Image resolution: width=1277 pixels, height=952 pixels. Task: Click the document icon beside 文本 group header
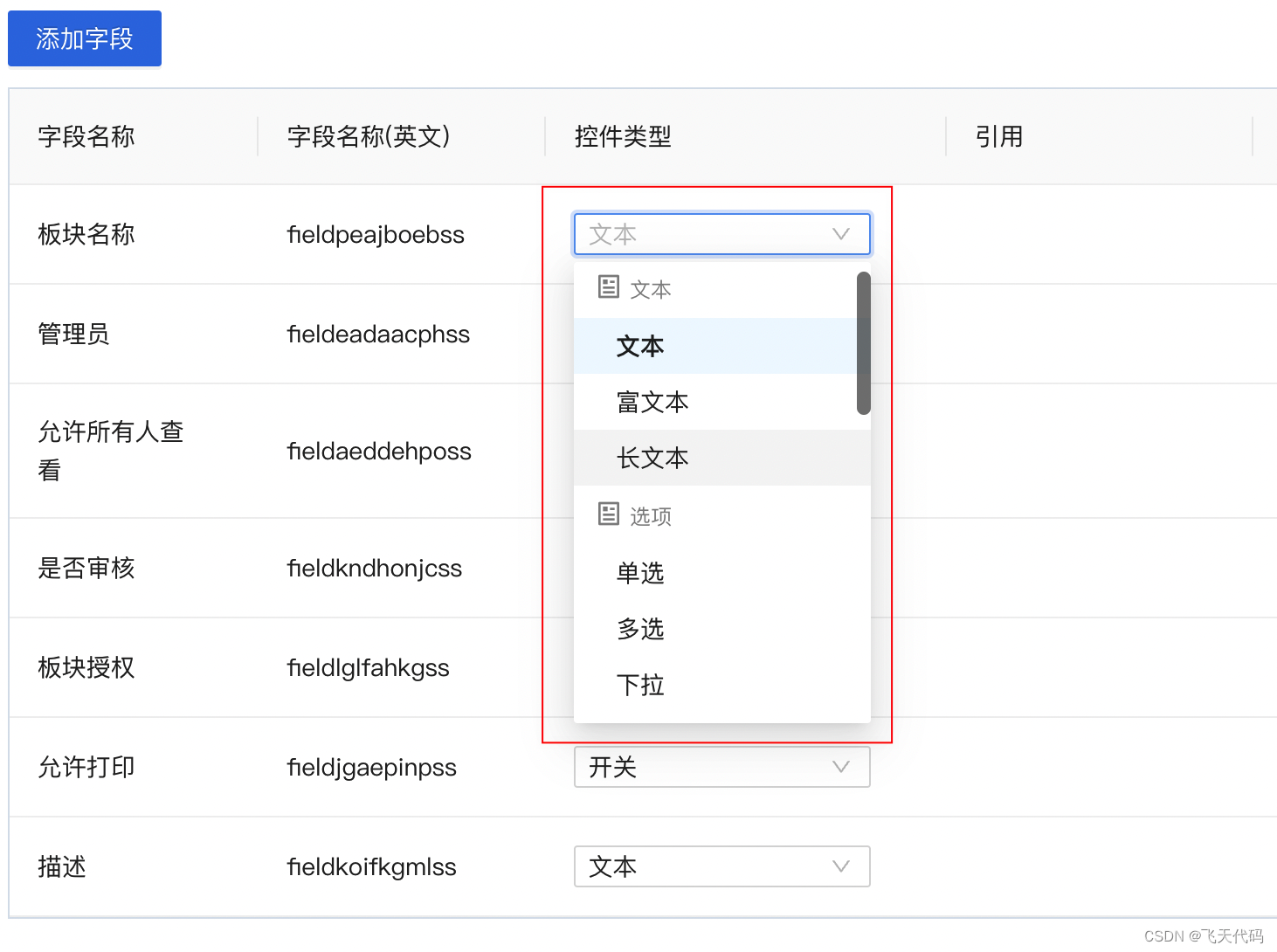pyautogui.click(x=609, y=287)
